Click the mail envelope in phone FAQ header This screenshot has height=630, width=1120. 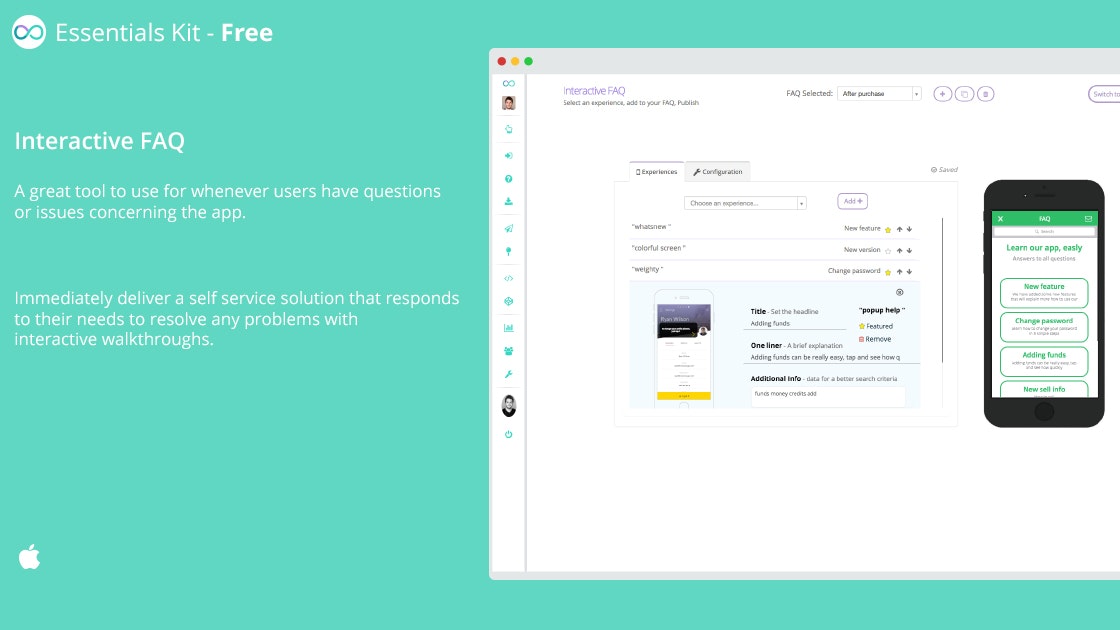tap(1089, 219)
